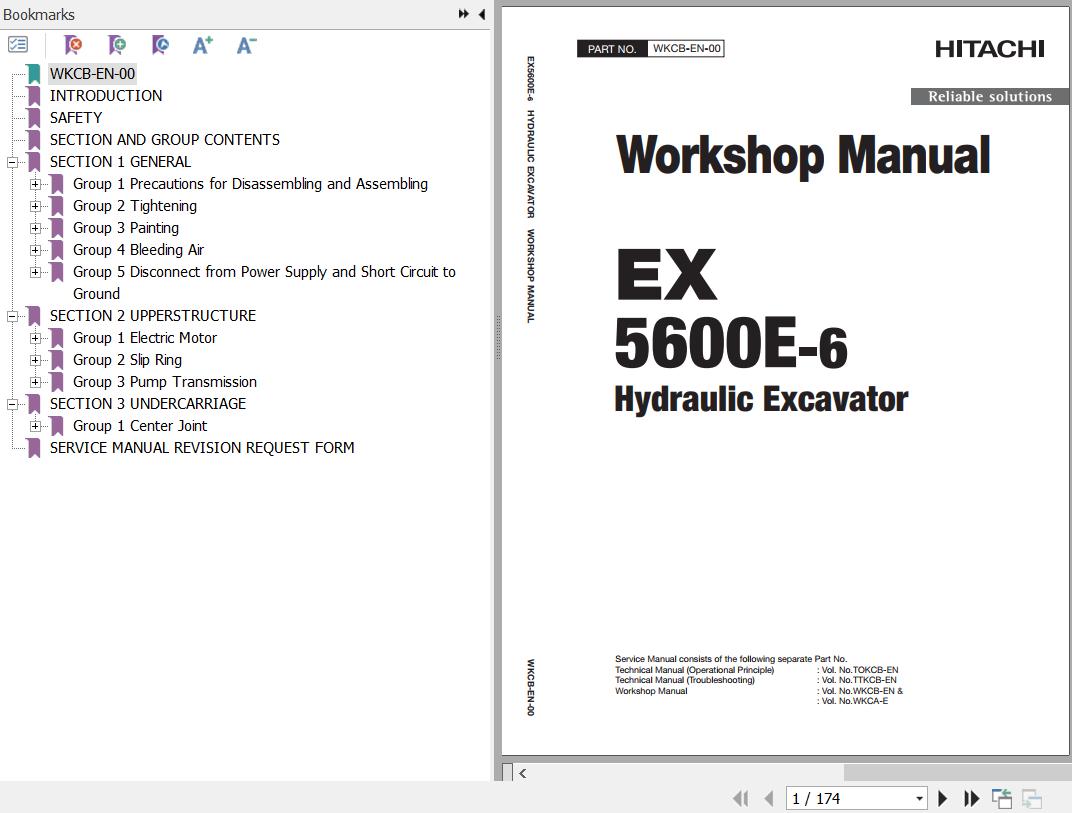The height and width of the screenshot is (813, 1072).
Task: Open Group 1 Center Joint bookmark
Action: click(139, 425)
